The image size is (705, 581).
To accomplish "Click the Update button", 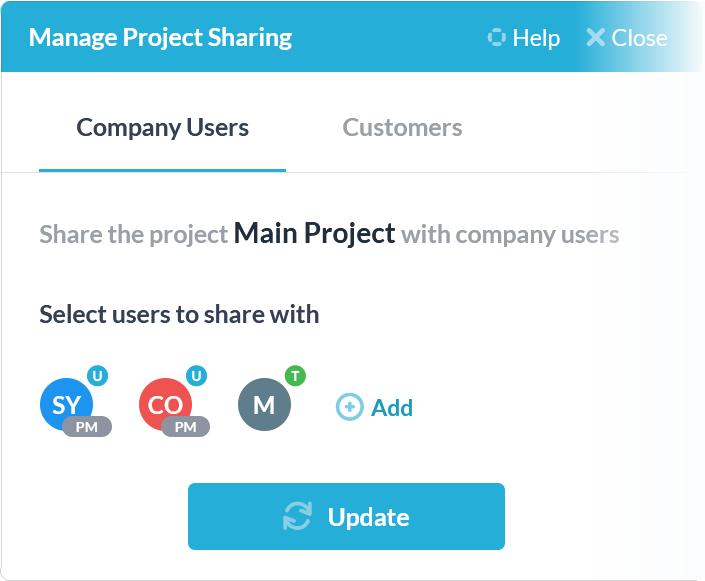I will pyautogui.click(x=346, y=516).
